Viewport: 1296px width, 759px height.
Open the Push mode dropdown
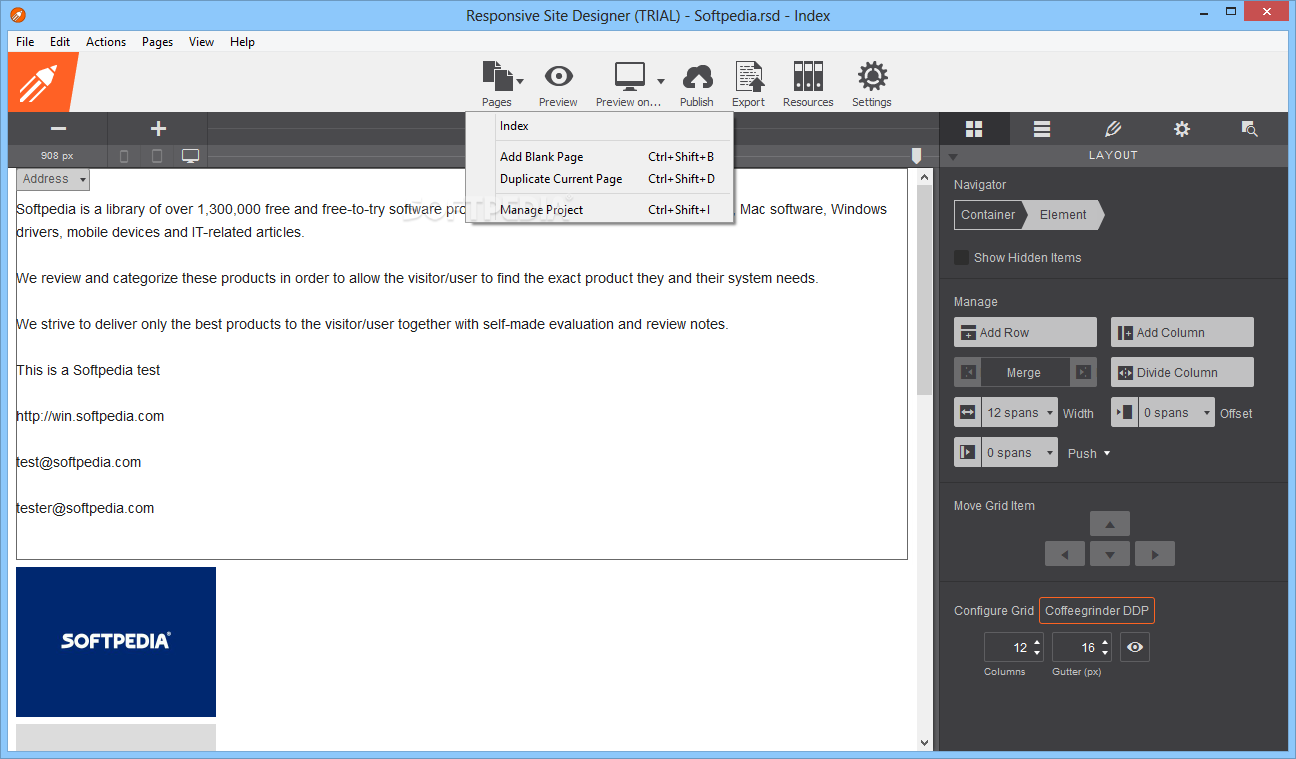pos(1089,453)
